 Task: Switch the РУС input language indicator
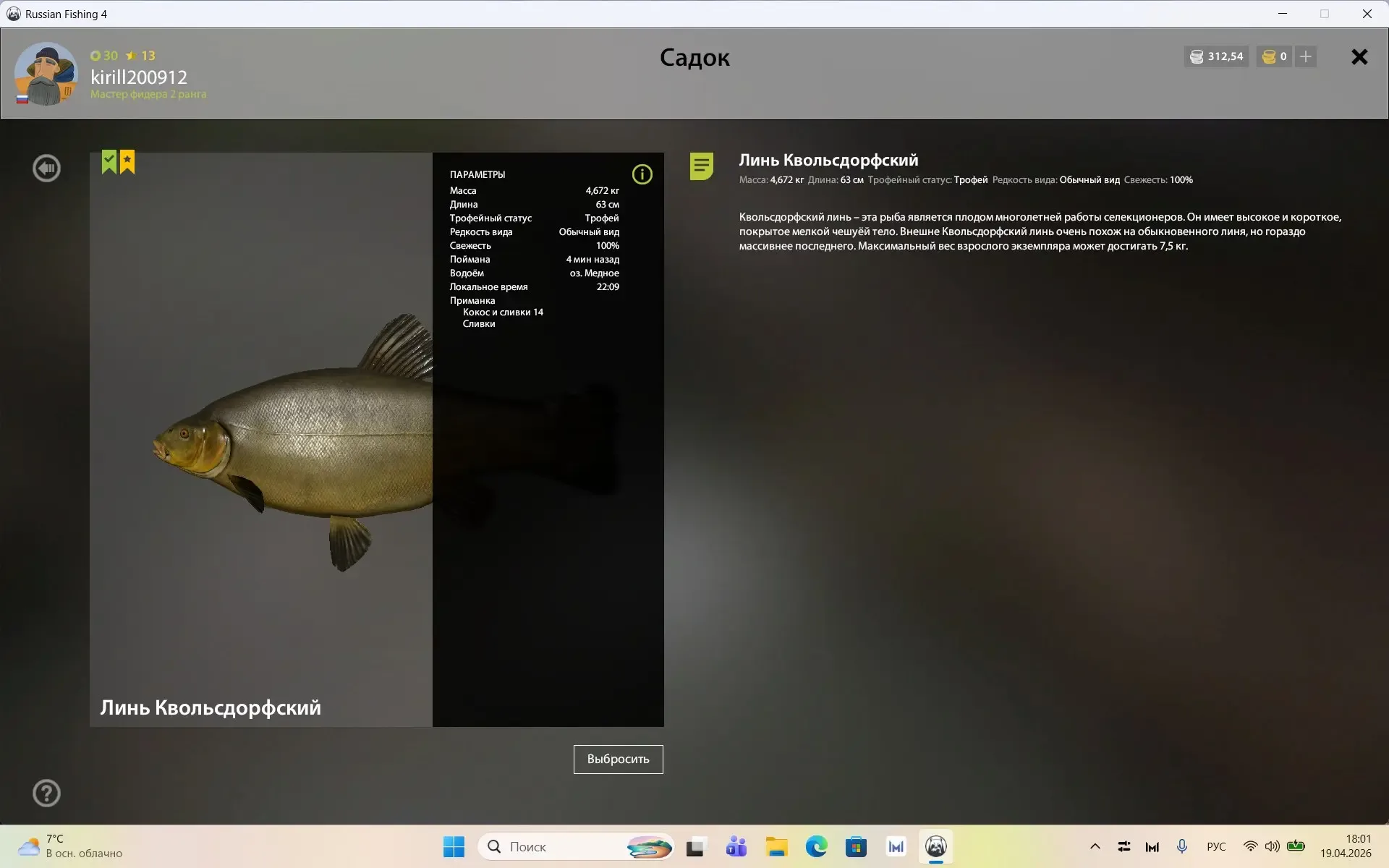[x=1216, y=846]
